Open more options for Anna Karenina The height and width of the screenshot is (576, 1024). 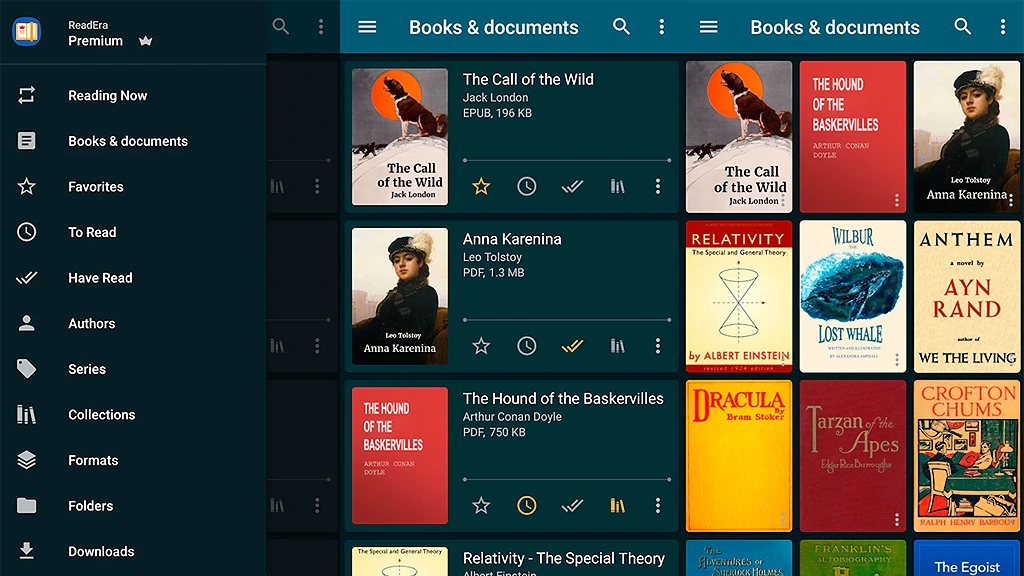(658, 346)
